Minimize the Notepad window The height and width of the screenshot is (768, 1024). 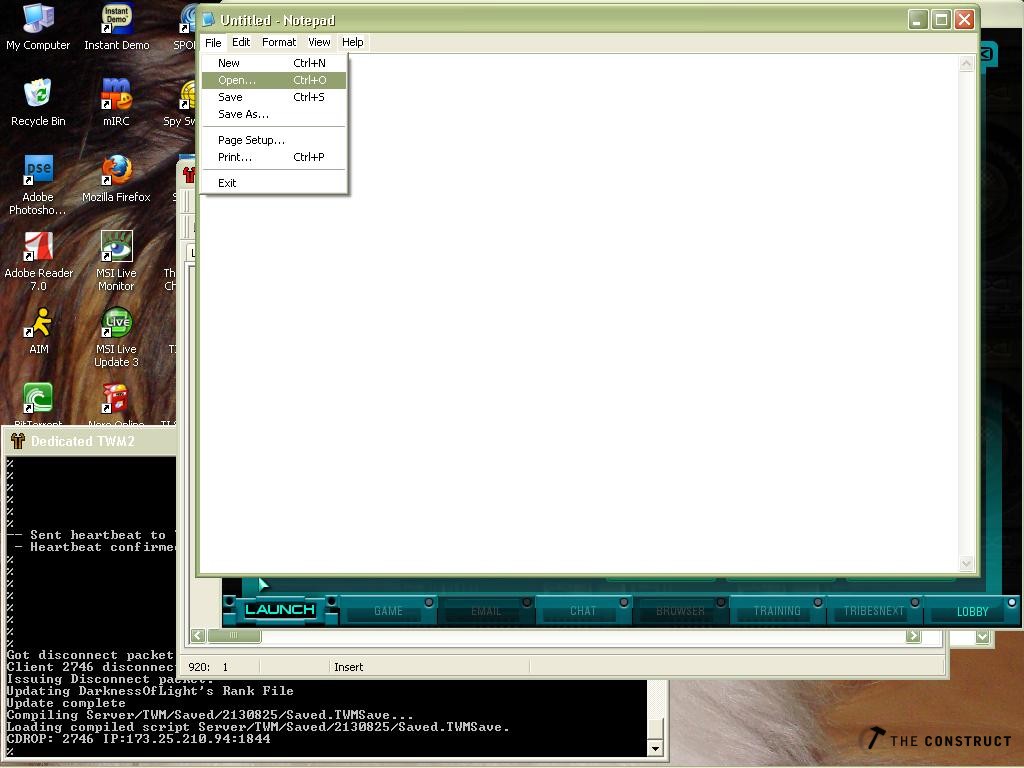tap(918, 20)
